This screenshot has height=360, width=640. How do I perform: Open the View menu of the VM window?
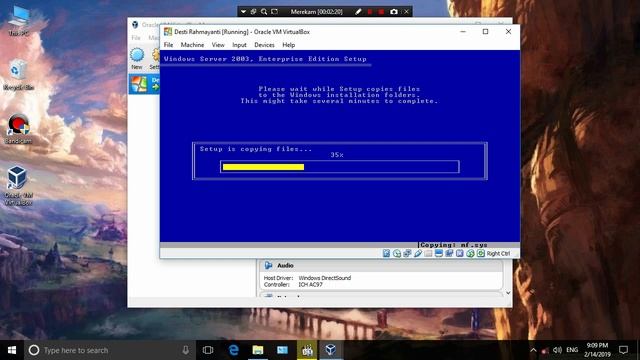(x=218, y=45)
